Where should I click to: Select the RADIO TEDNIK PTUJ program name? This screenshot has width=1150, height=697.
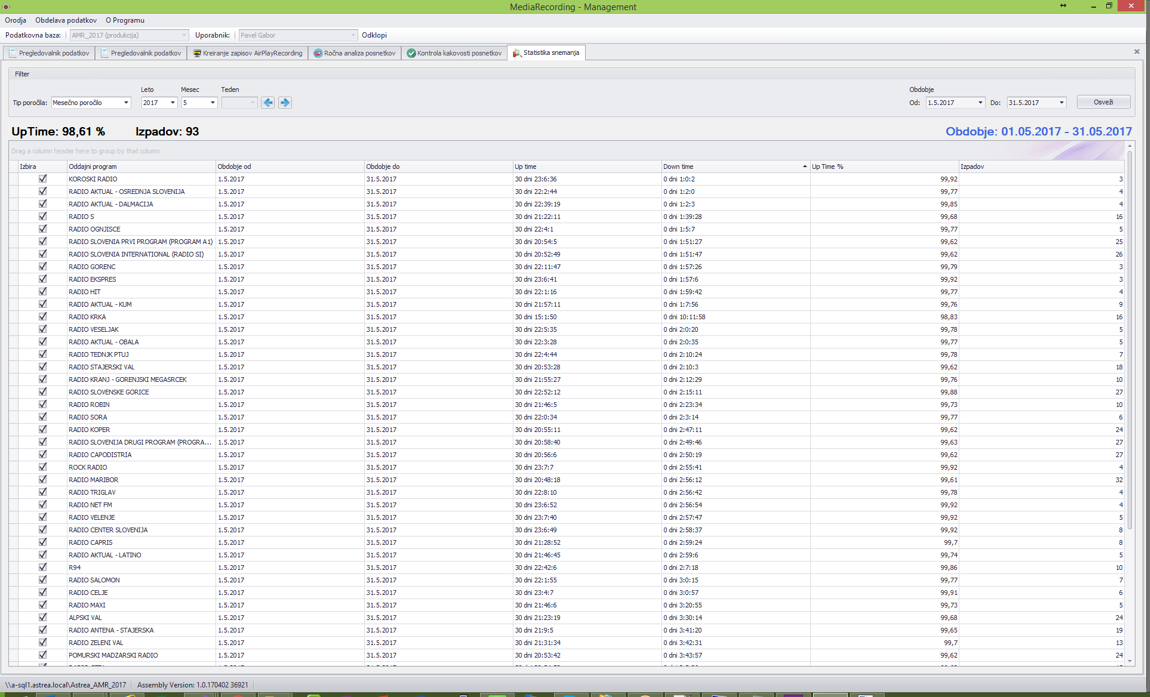(98, 354)
